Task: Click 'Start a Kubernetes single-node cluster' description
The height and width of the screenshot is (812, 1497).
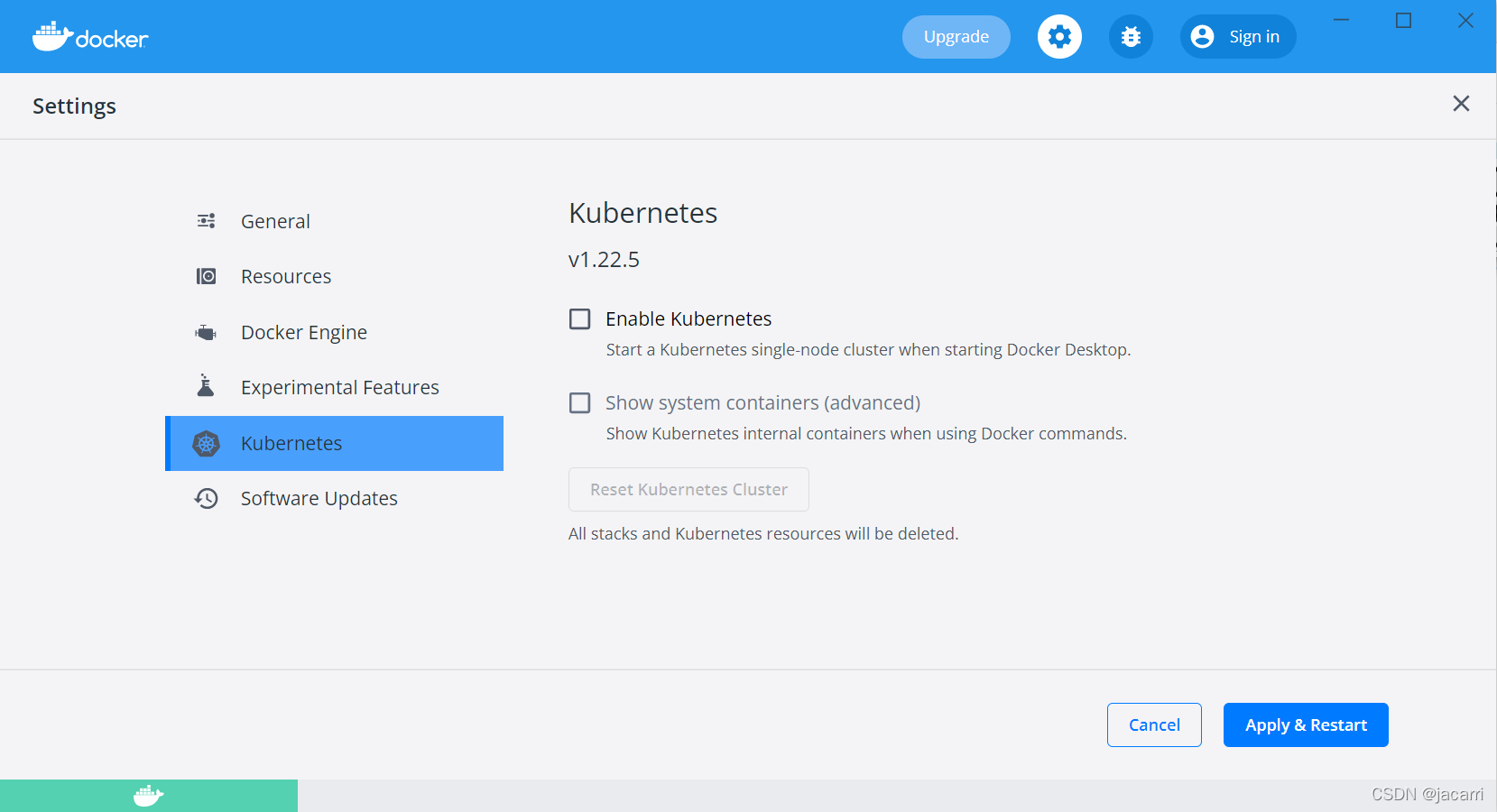Action: pos(868,350)
